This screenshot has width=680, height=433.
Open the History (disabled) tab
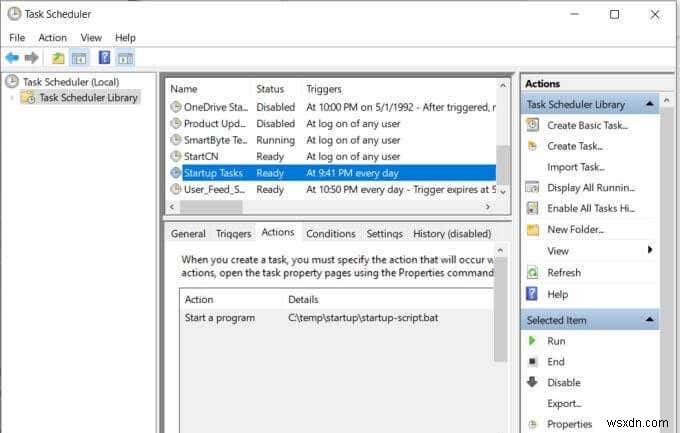[x=452, y=233]
